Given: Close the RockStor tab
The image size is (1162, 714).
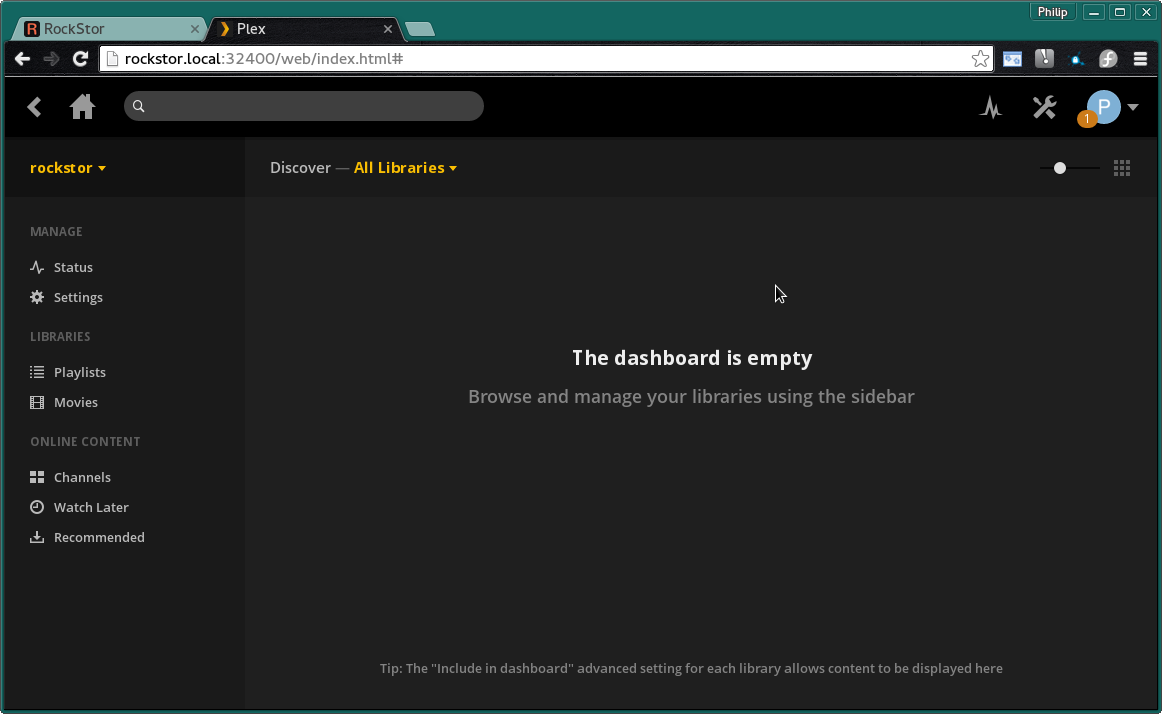Looking at the screenshot, I should point(195,29).
